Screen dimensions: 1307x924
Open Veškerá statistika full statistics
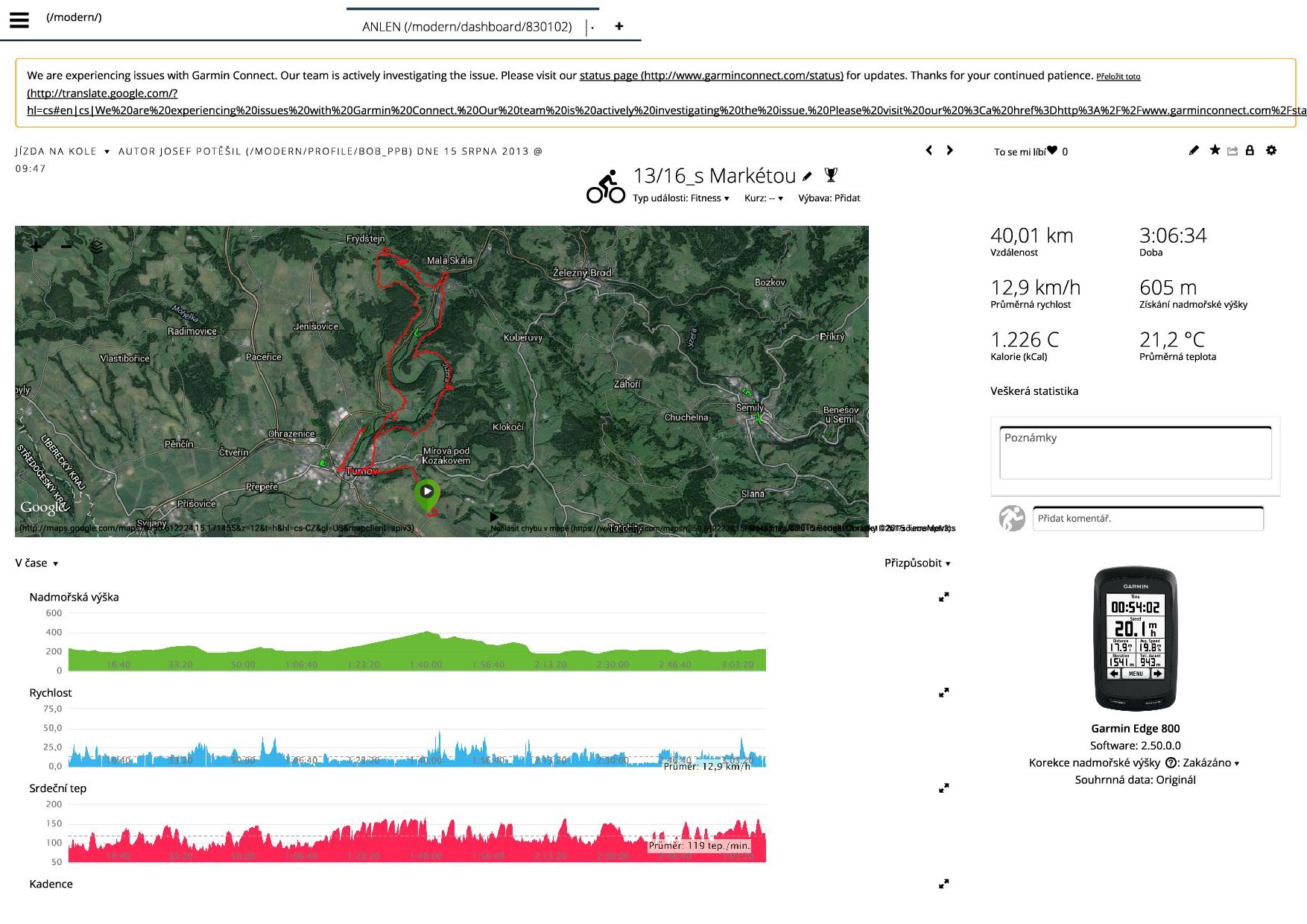click(1034, 391)
